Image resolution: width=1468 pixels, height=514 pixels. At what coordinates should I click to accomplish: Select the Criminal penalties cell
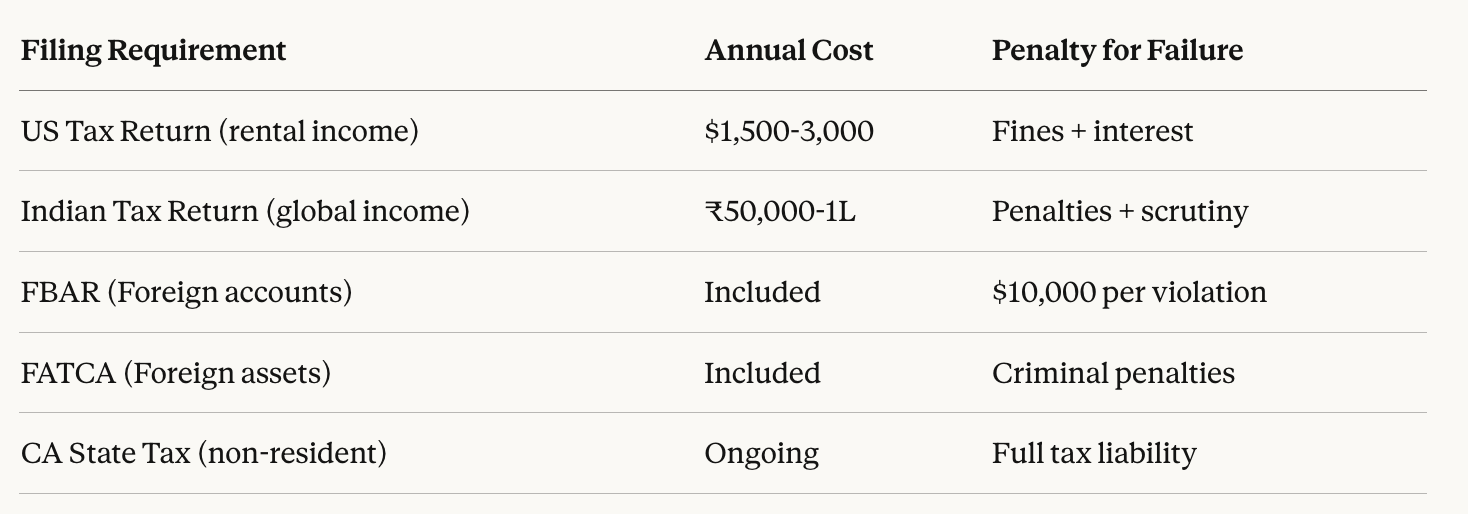1113,373
